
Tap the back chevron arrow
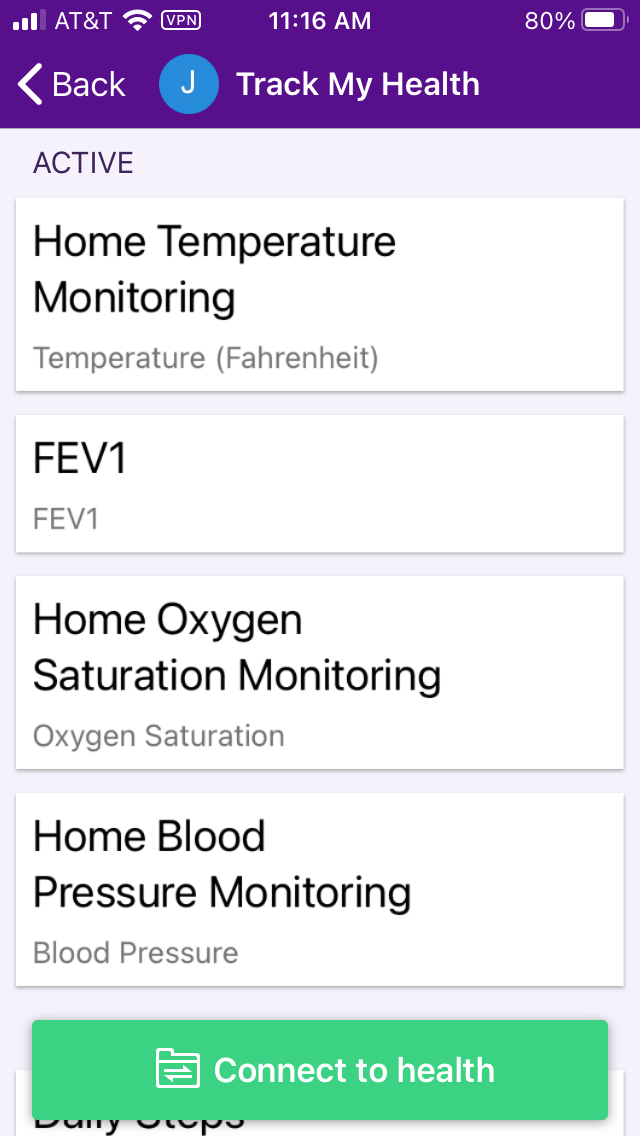coord(26,84)
